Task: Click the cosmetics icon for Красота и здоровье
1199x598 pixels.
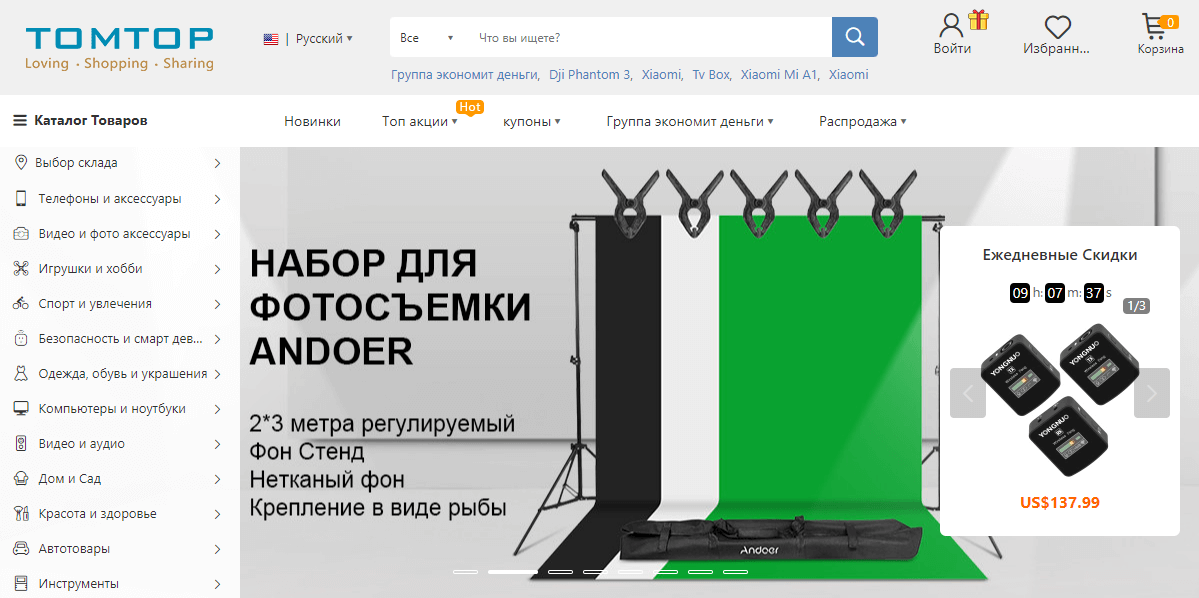Action: point(21,514)
